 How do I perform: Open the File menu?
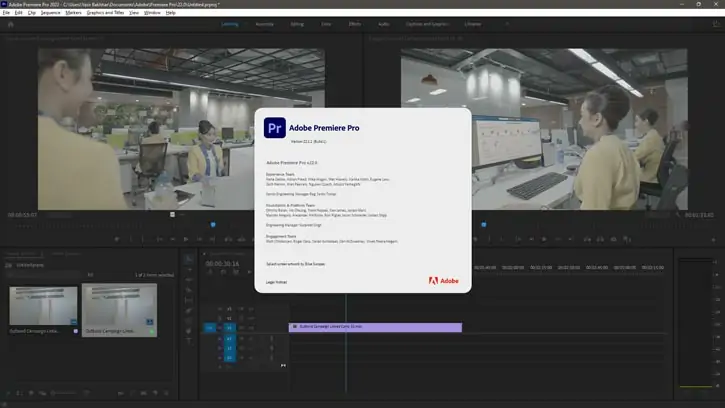click(6, 13)
